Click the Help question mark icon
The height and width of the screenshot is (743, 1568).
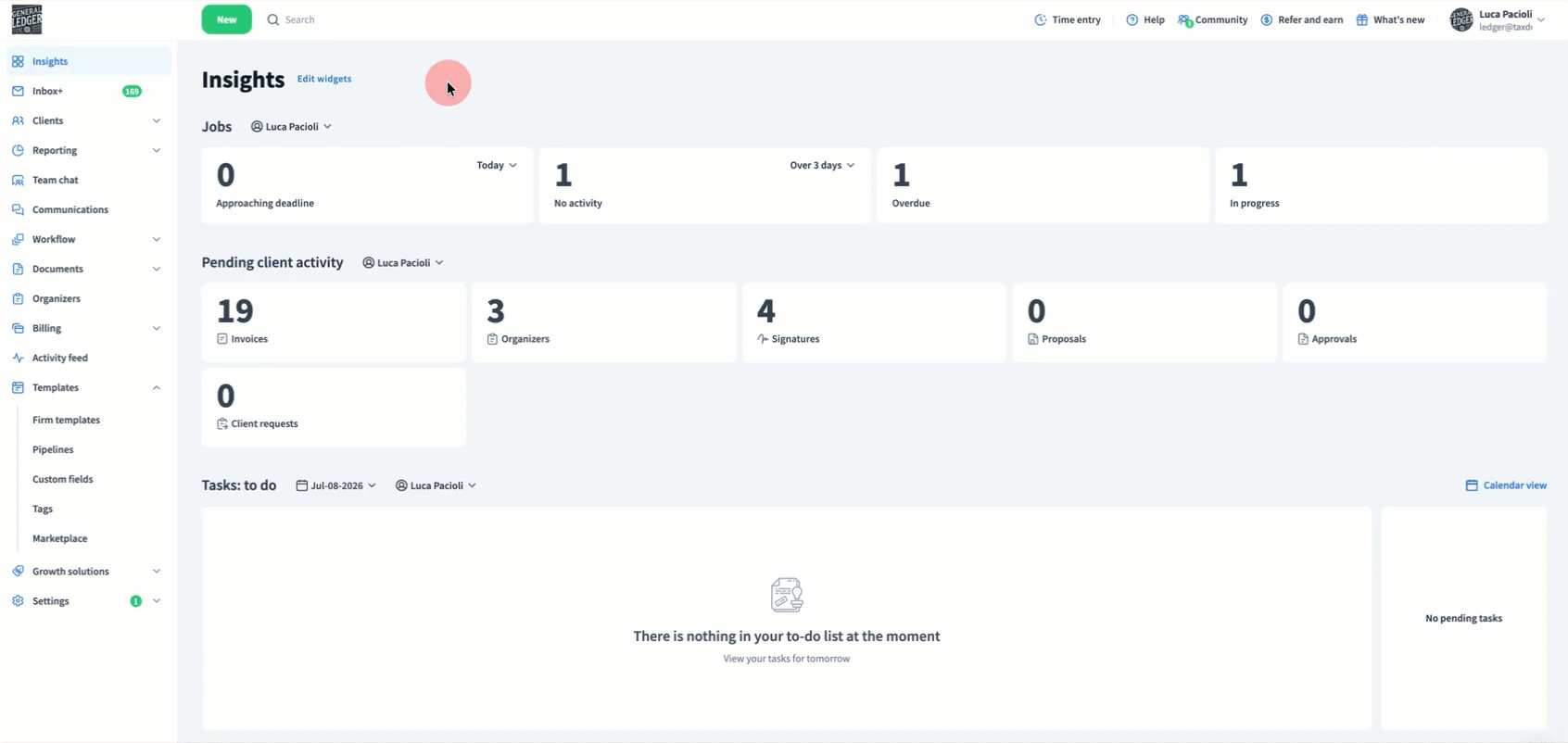pyautogui.click(x=1132, y=19)
